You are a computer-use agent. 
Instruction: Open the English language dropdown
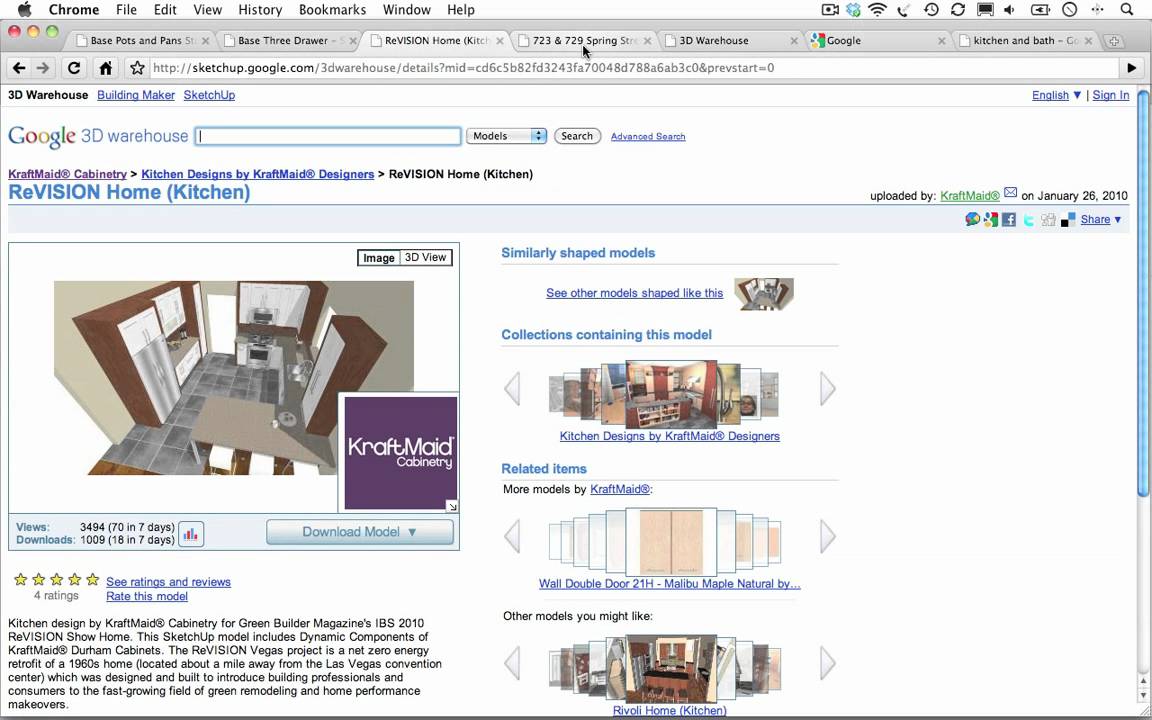pyautogui.click(x=1056, y=95)
